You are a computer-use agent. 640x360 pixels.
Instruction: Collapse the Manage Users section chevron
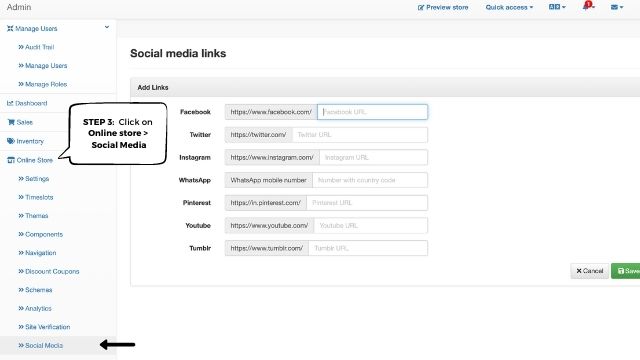pos(107,27)
